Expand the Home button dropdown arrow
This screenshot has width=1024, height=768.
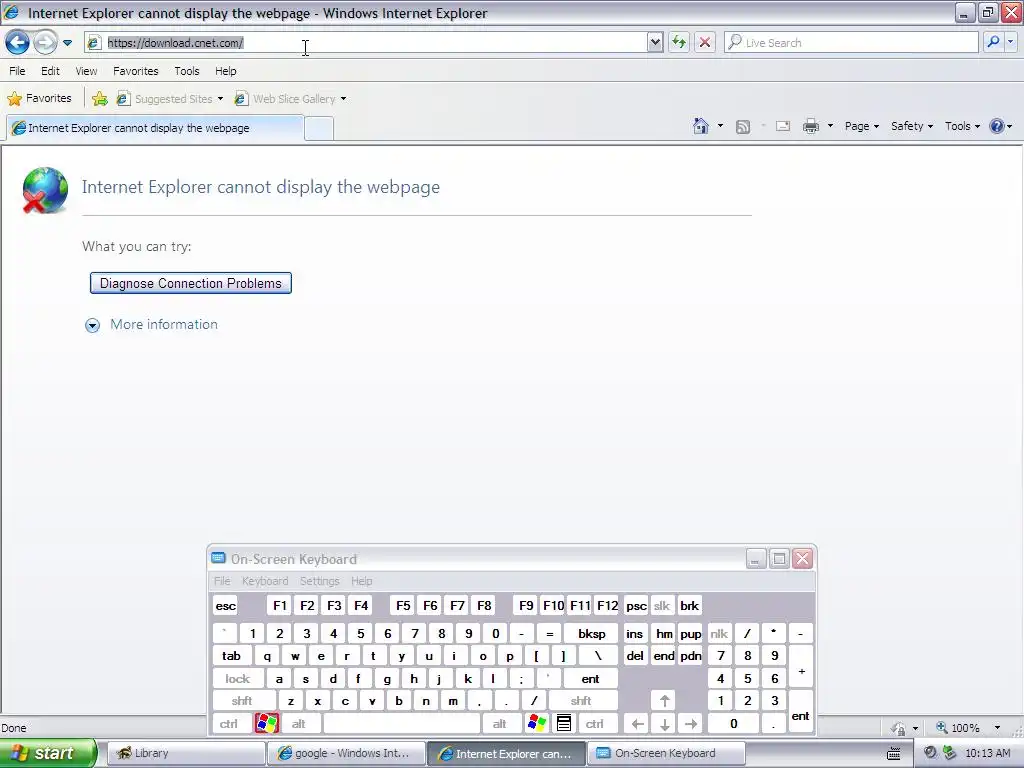coord(720,126)
